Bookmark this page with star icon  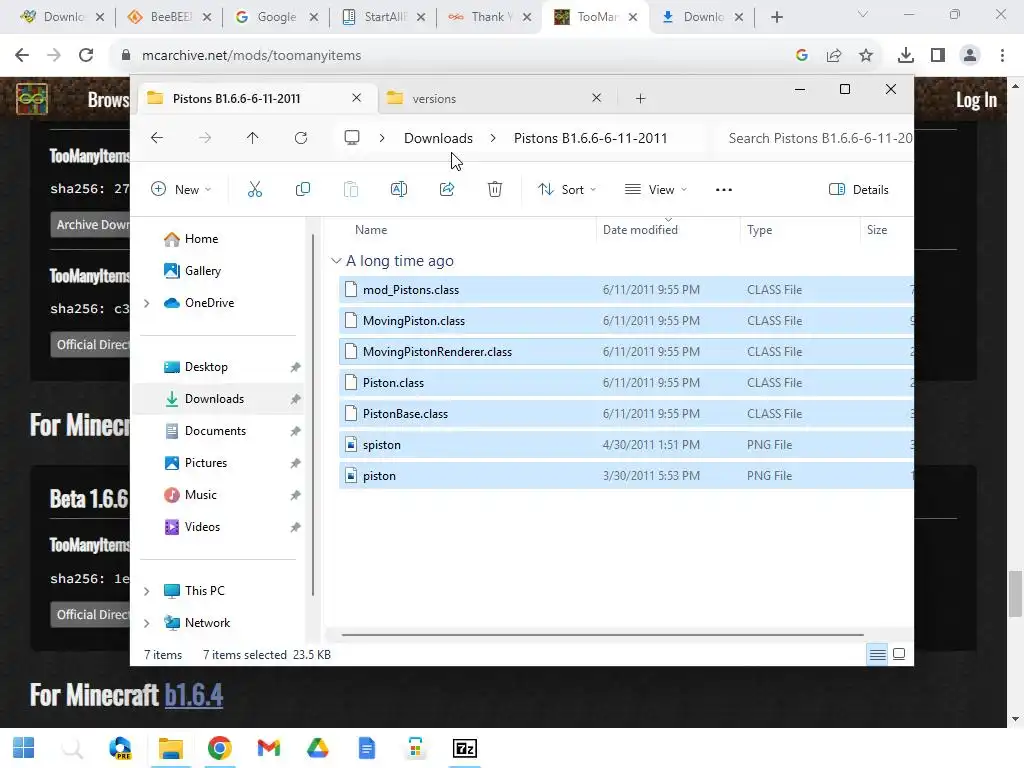click(865, 56)
